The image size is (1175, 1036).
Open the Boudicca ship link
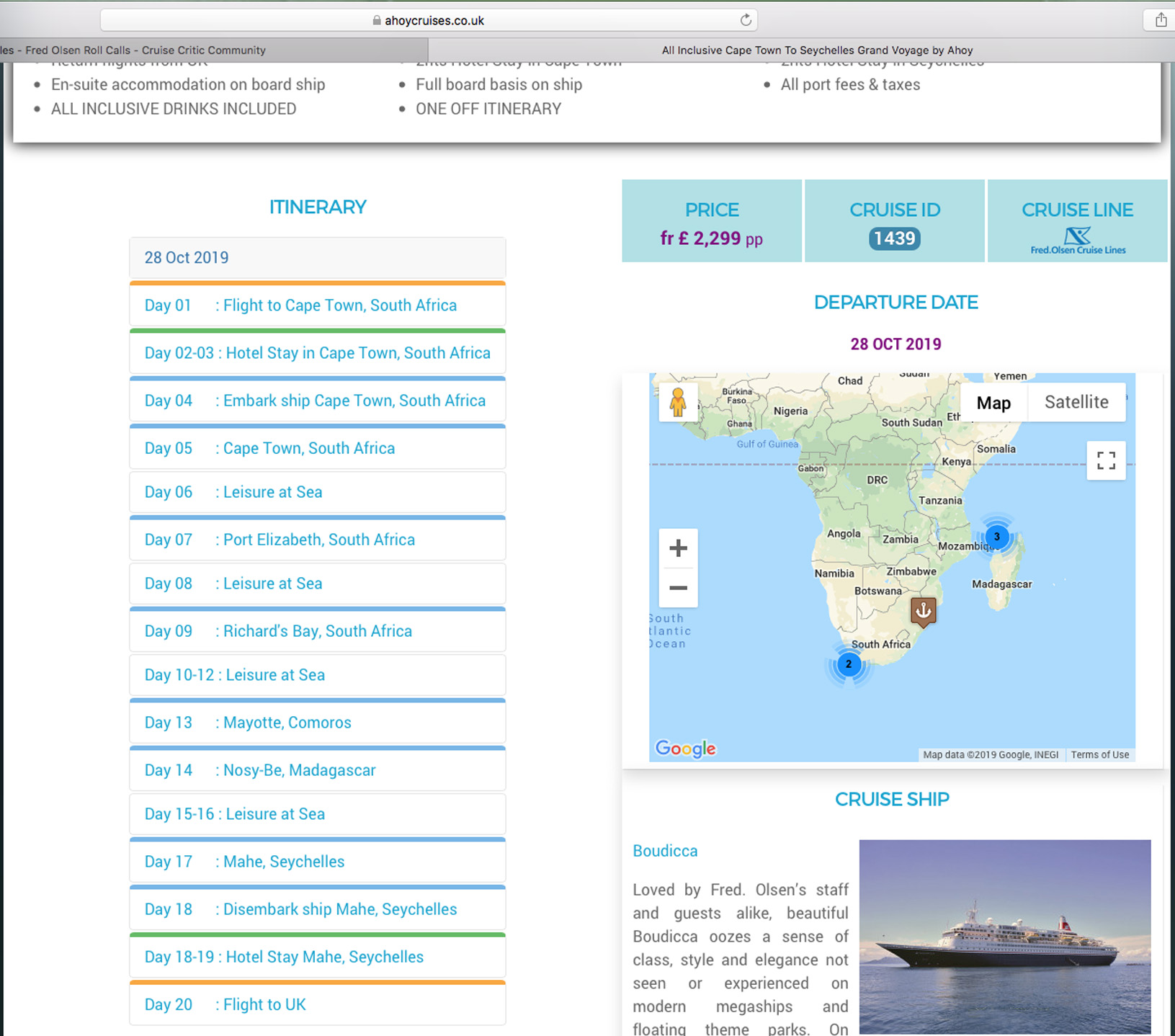665,851
